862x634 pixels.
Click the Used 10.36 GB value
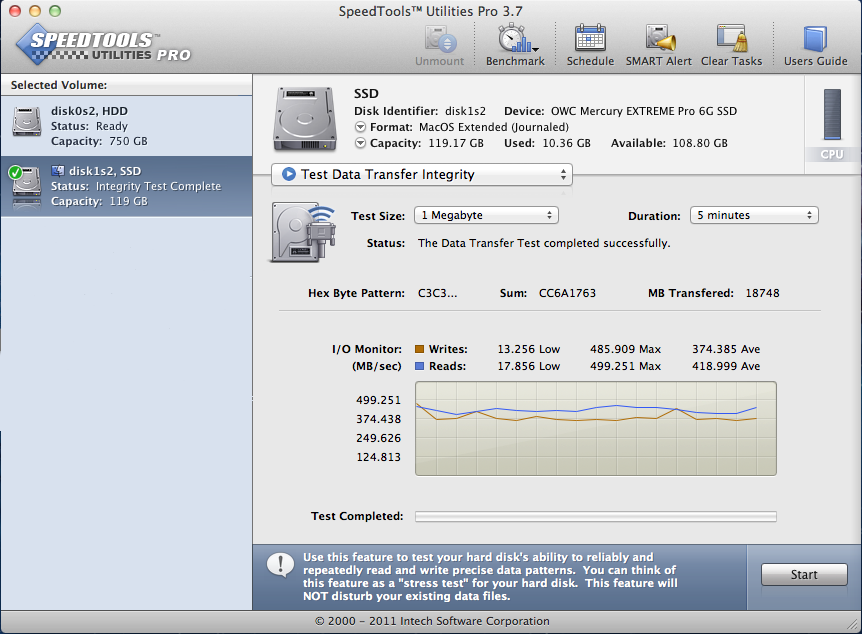pos(566,143)
